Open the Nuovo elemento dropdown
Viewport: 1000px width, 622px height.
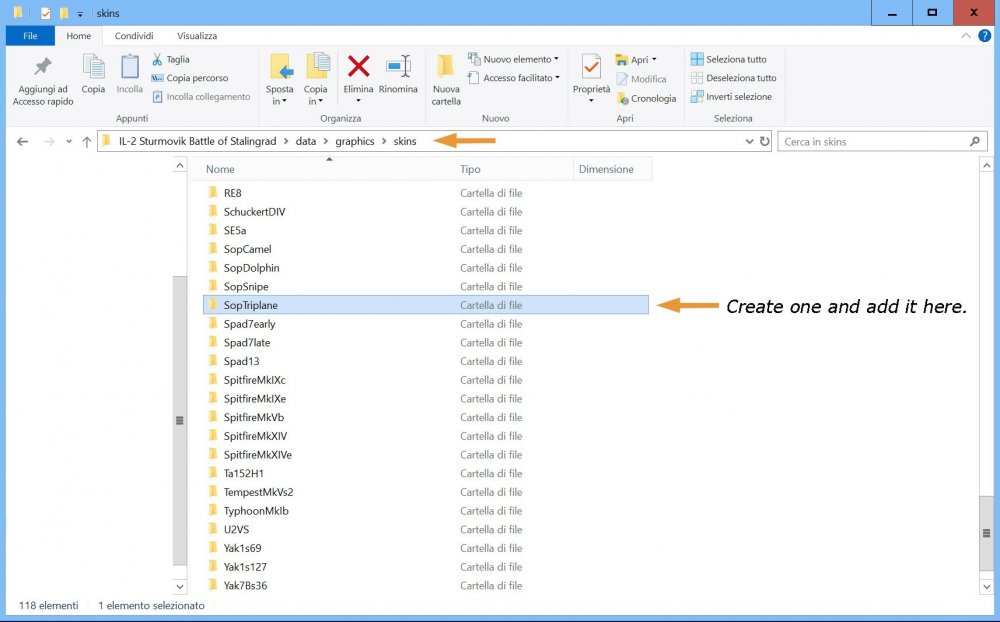point(519,59)
